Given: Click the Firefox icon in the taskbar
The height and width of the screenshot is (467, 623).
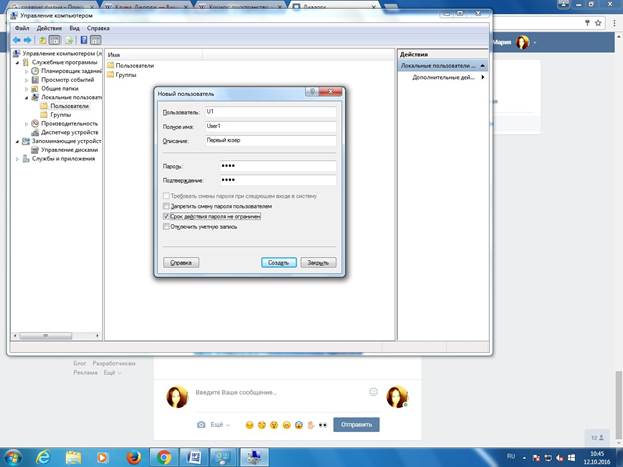Looking at the screenshot, I should [x=132, y=456].
